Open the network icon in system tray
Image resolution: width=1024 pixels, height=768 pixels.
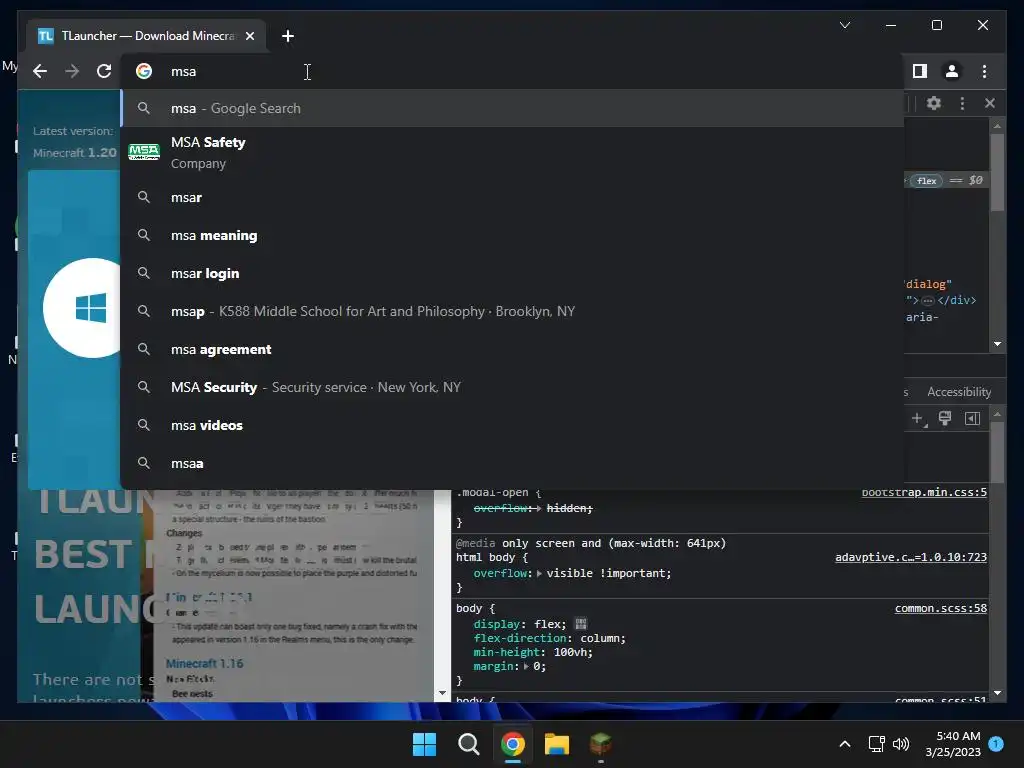[876, 744]
